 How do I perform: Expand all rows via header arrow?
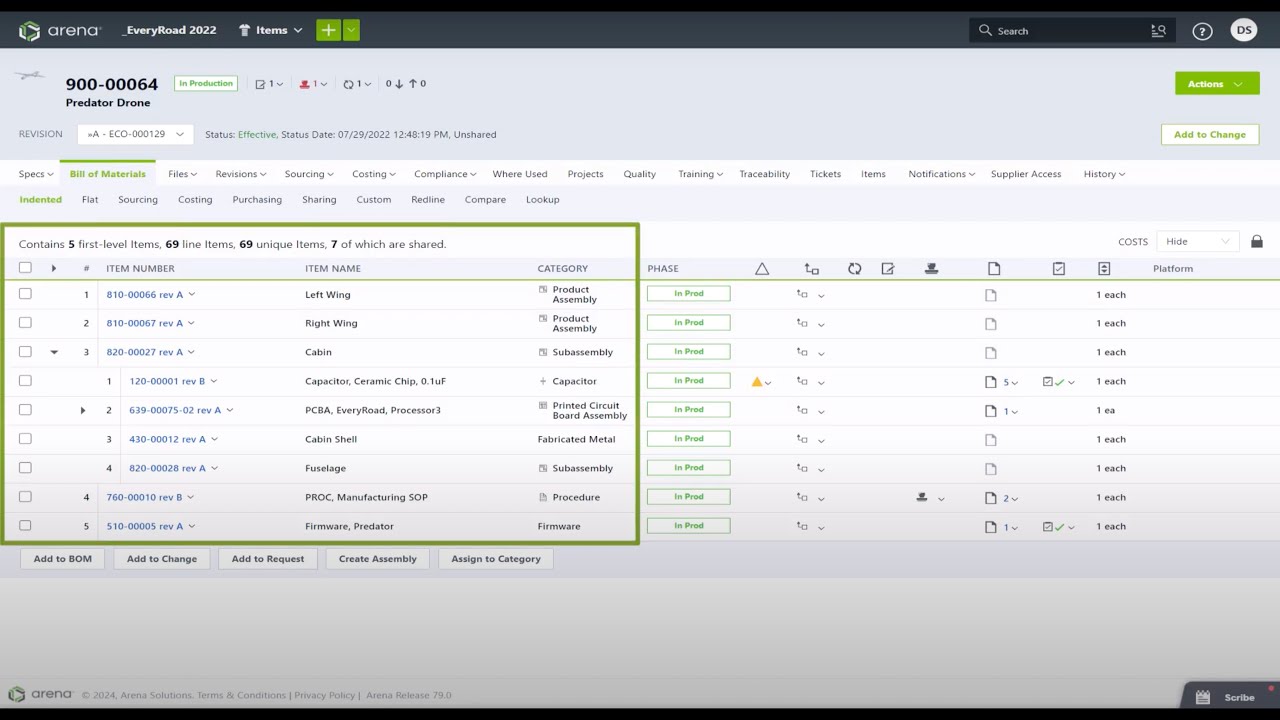pos(54,268)
